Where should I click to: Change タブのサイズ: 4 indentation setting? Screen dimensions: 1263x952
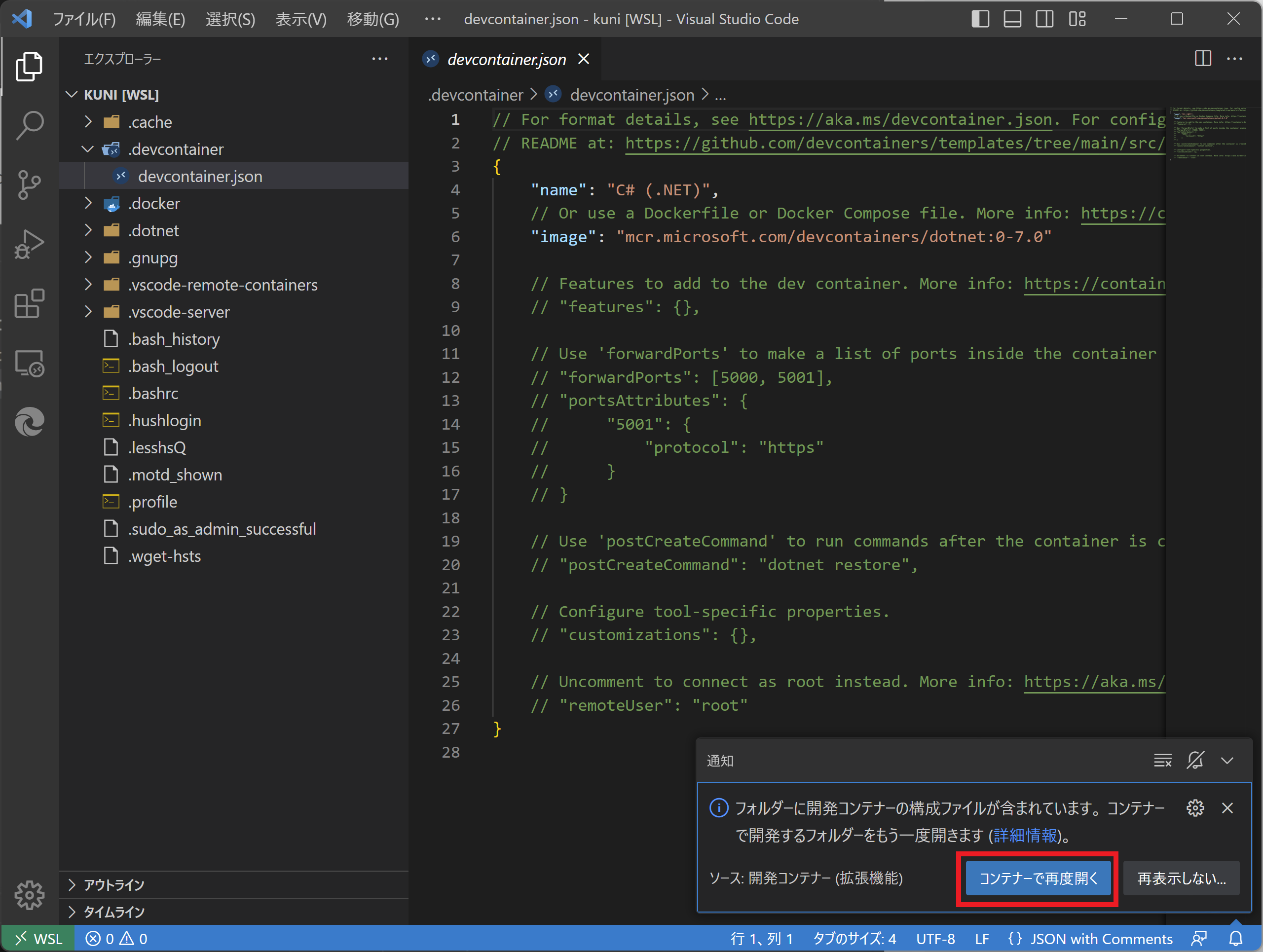(x=854, y=939)
